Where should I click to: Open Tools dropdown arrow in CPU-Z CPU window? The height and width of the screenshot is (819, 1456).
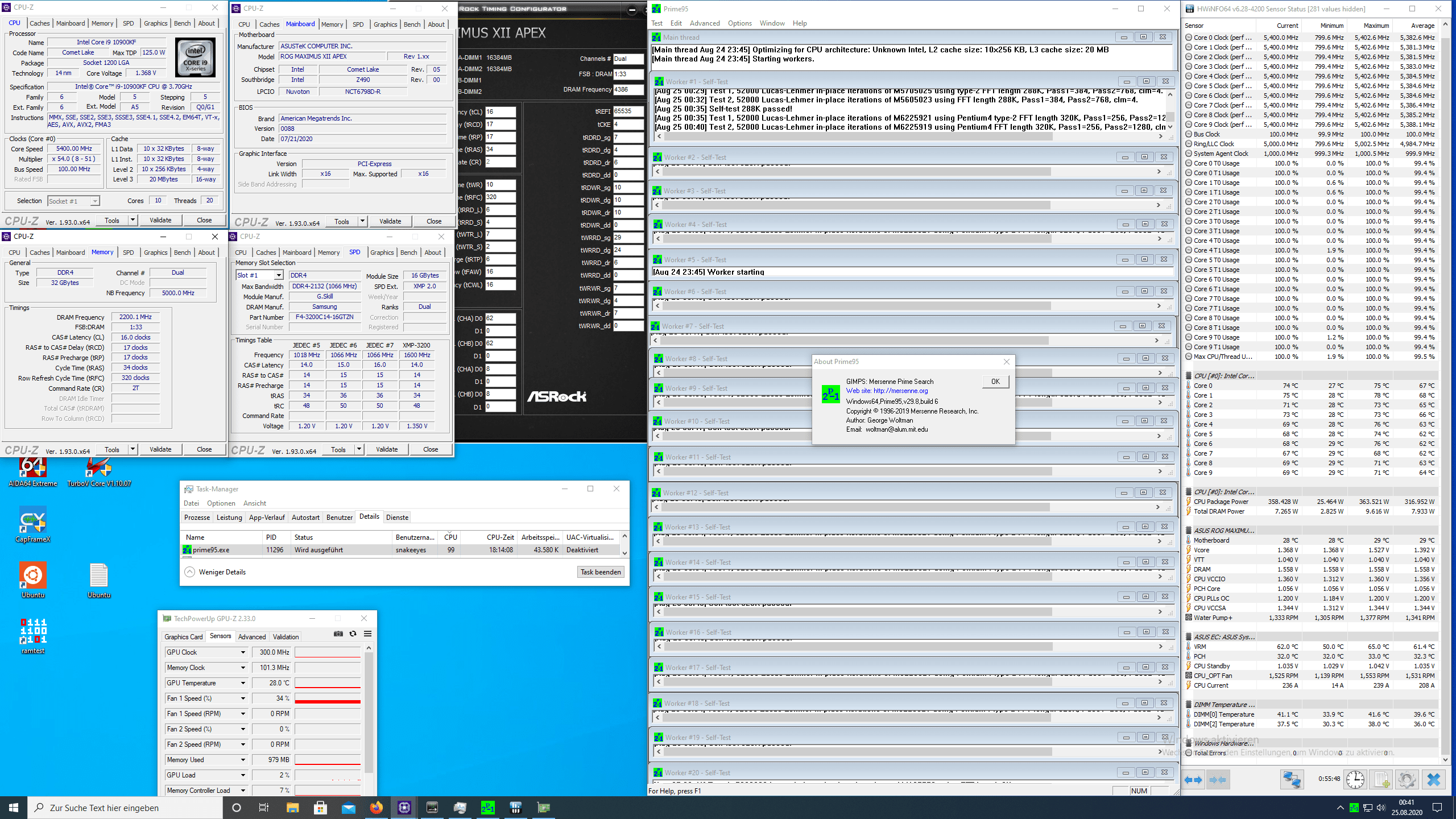click(x=133, y=220)
